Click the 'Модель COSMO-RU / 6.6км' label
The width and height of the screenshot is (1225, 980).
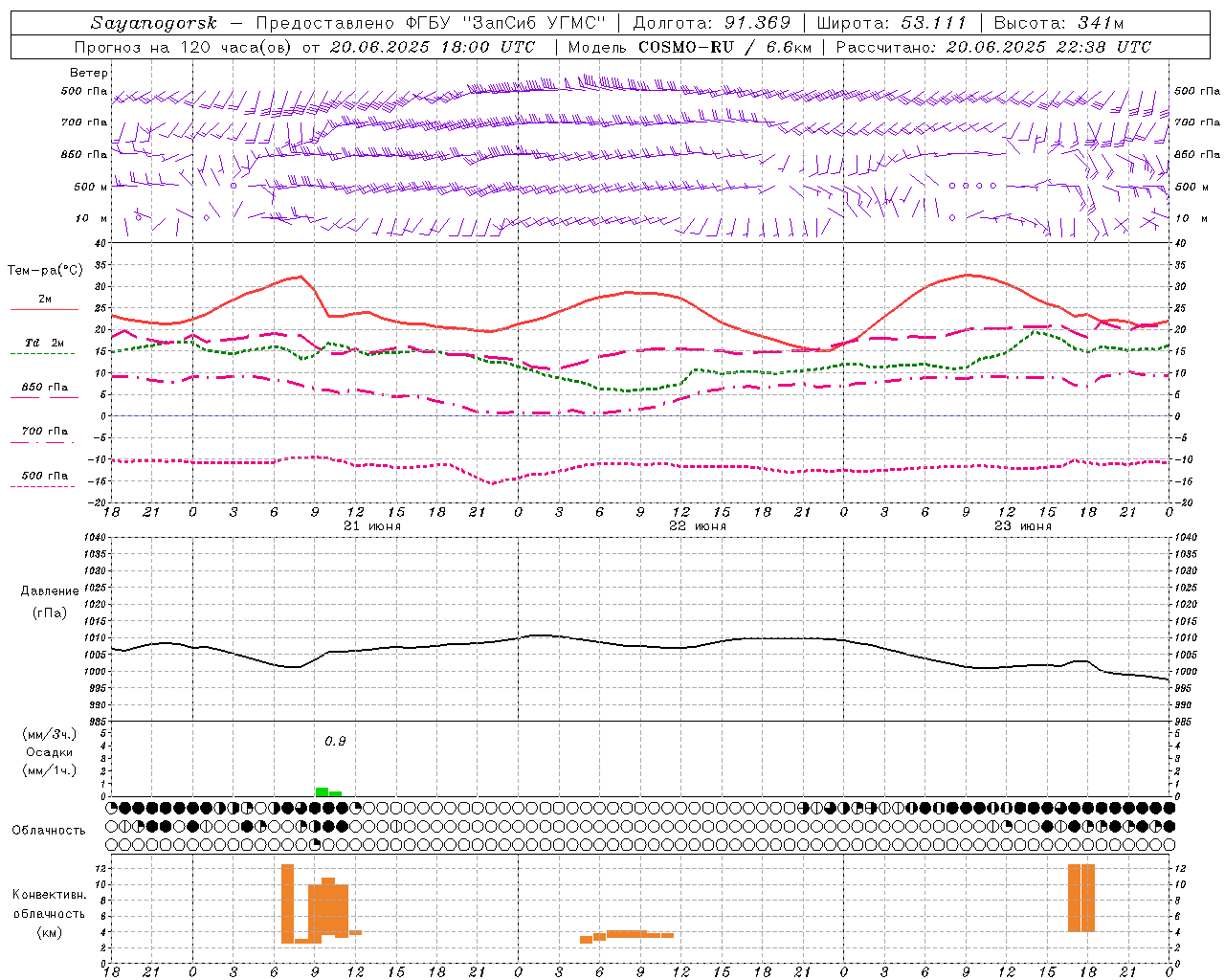pos(690,47)
